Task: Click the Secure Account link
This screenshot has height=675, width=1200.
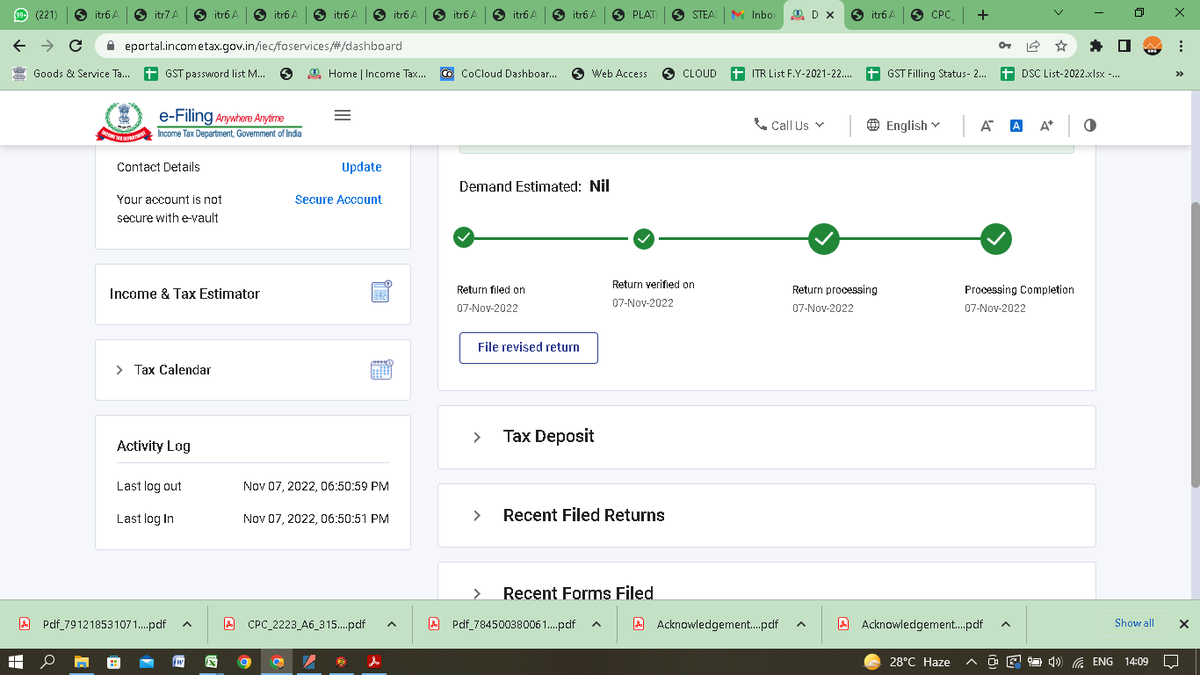Action: pos(338,200)
